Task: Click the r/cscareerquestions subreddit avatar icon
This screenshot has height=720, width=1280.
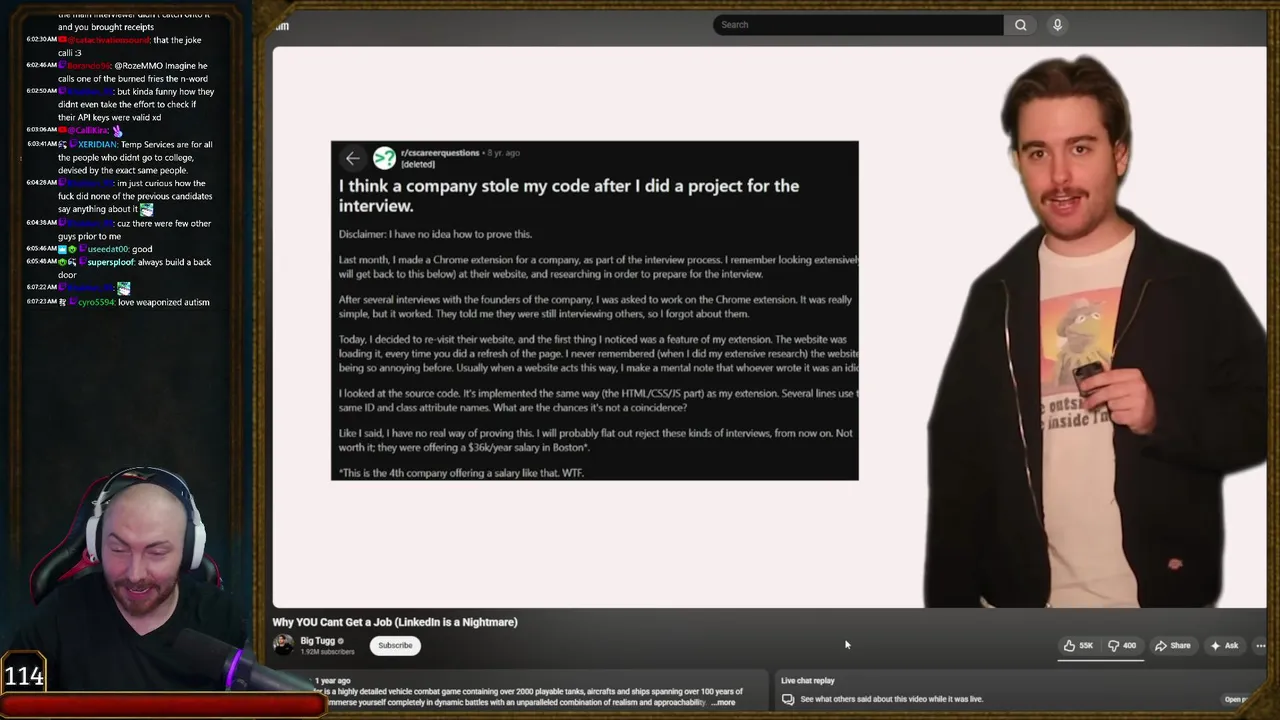Action: 384,158
